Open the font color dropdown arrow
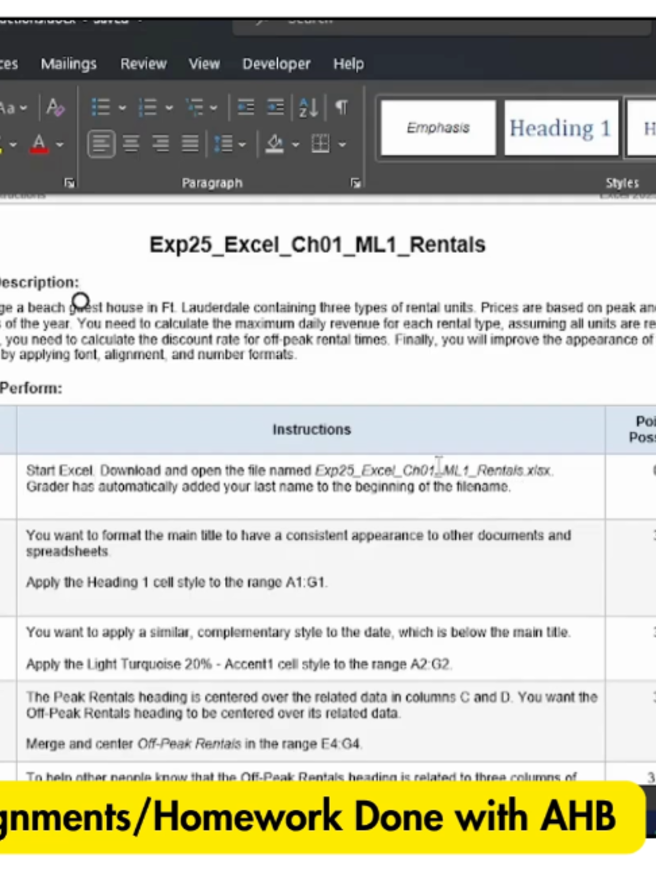656x874 pixels. click(x=60, y=145)
